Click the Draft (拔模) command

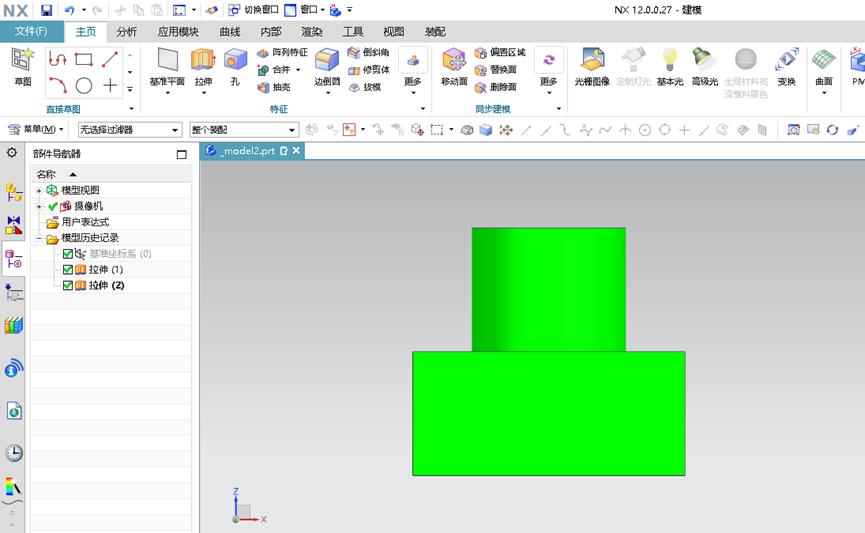tap(365, 87)
